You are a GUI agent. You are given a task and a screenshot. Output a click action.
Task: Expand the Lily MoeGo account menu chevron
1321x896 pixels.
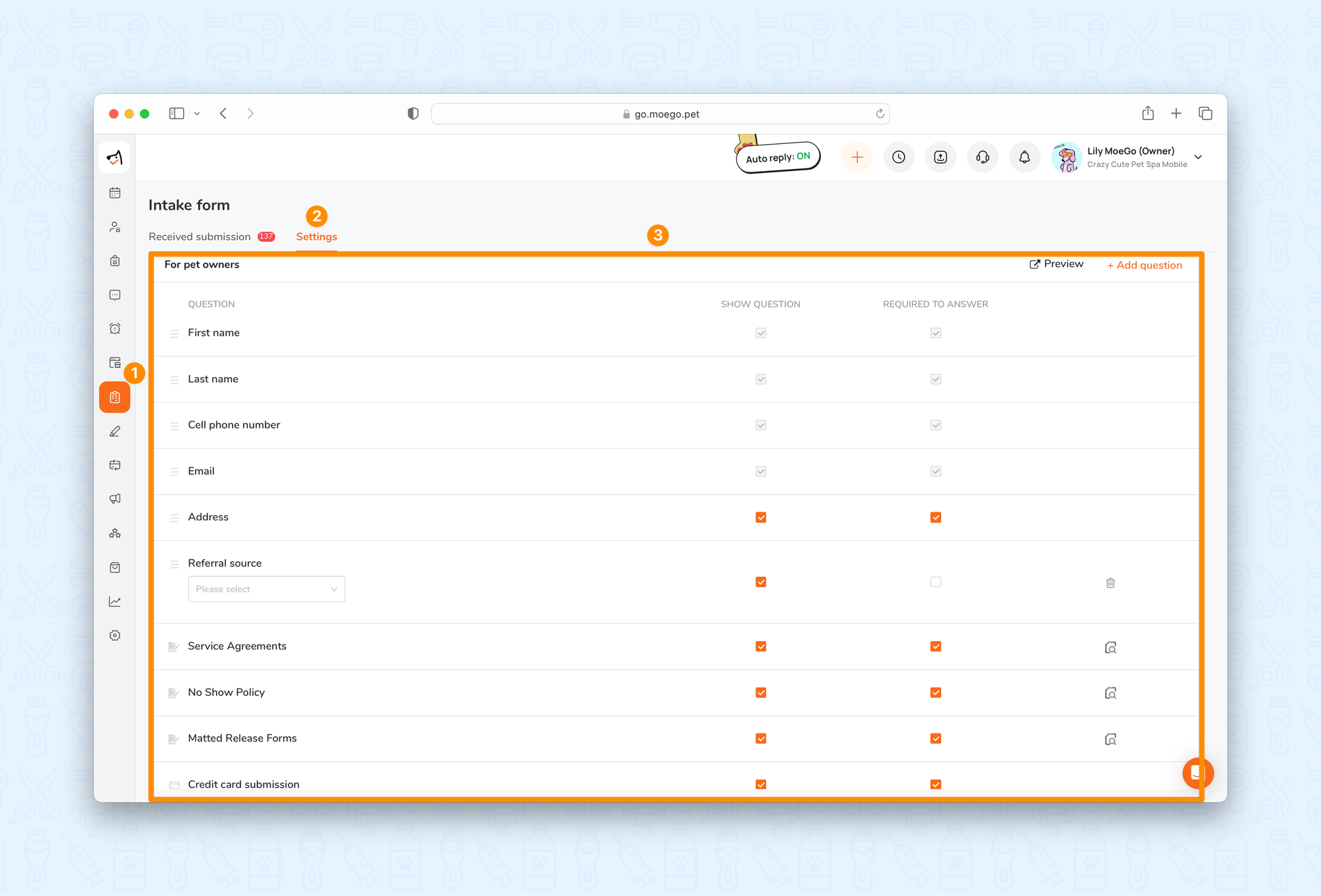1198,157
